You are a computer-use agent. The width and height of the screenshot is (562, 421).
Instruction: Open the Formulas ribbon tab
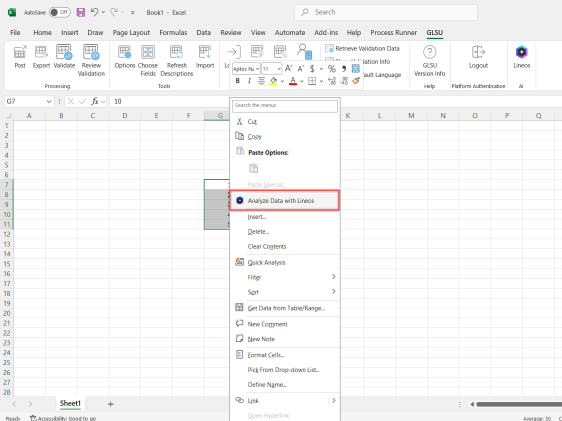173,33
